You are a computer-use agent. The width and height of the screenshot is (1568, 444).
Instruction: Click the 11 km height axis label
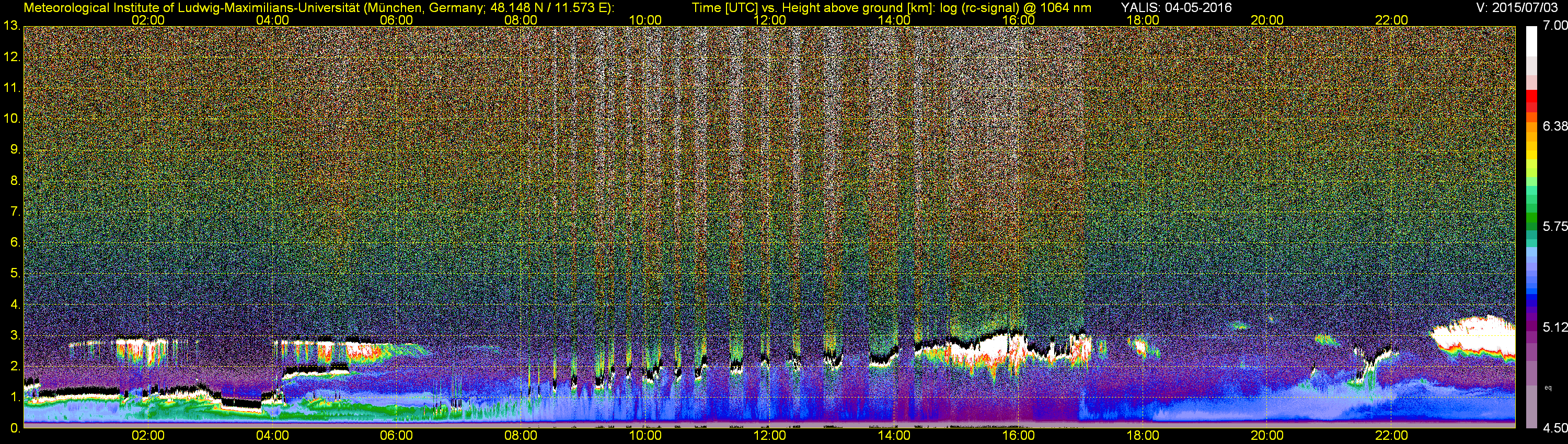(11, 88)
